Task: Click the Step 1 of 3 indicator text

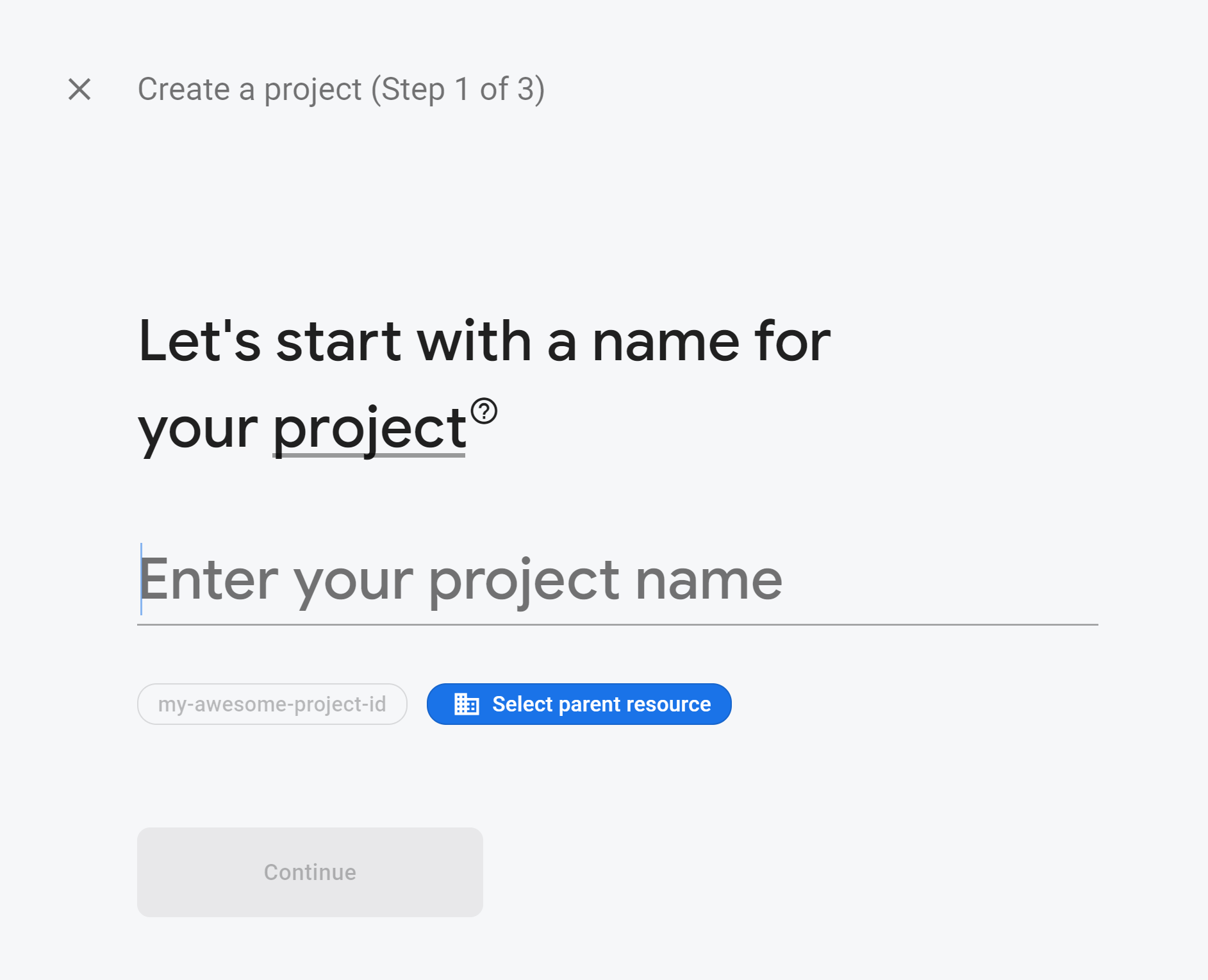Action: point(458,89)
